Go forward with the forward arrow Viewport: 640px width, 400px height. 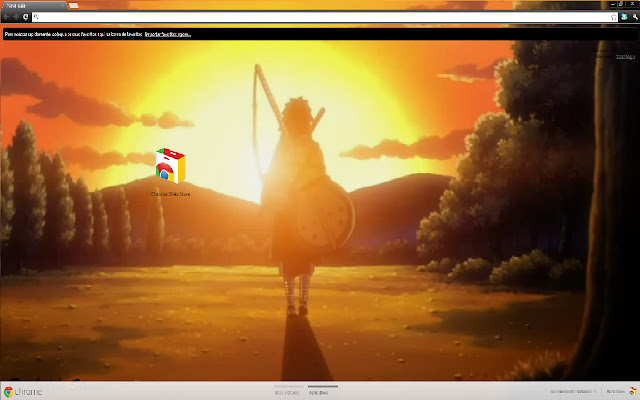[x=16, y=17]
